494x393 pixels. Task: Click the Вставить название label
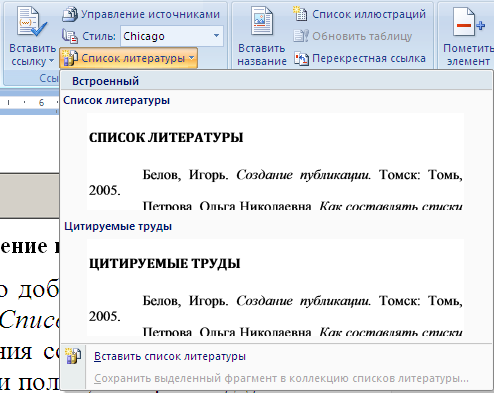[262, 55]
